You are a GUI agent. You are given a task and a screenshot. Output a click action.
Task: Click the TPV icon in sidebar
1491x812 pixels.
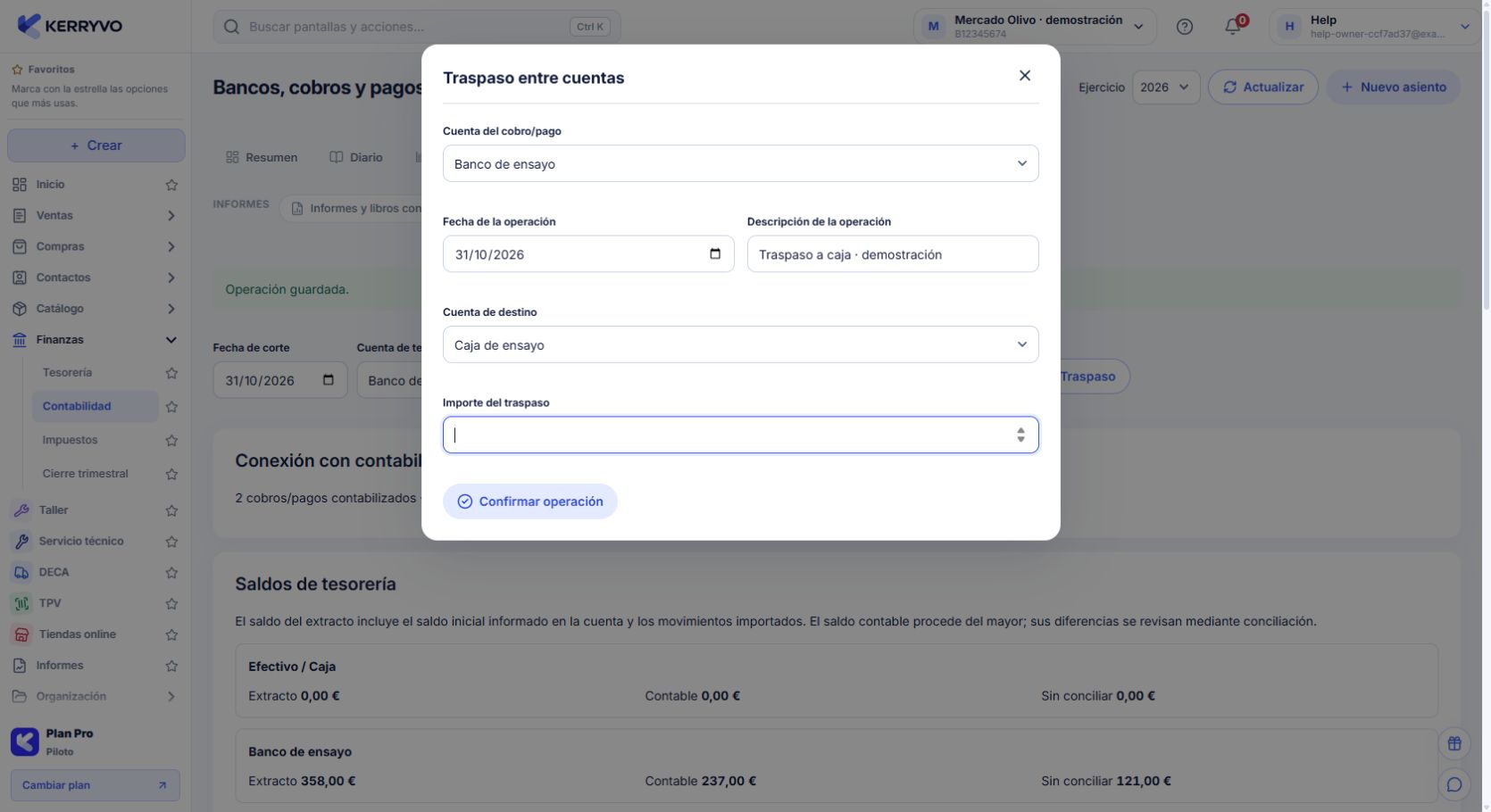21,604
